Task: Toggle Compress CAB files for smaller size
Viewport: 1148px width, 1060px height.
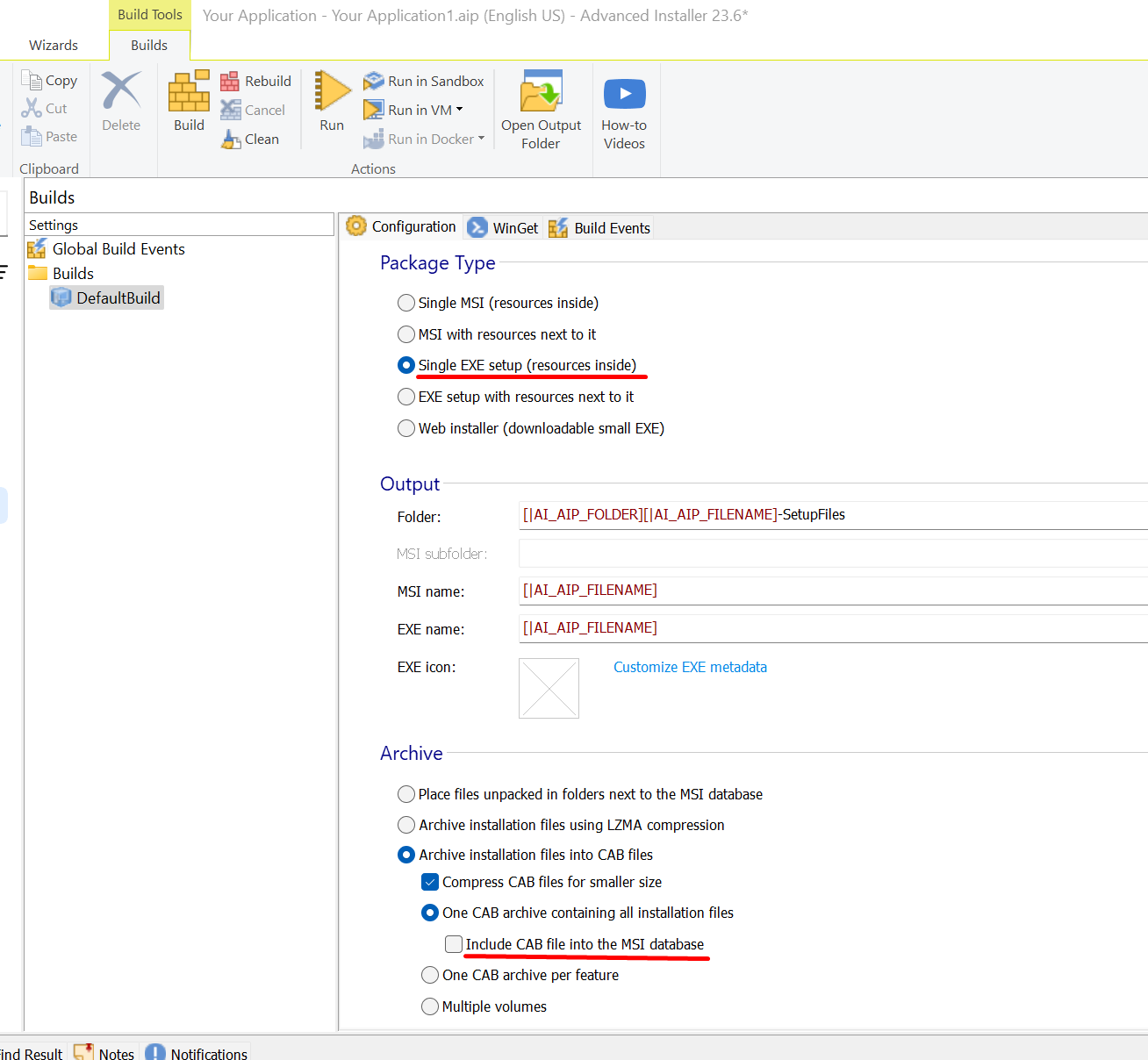Action: click(x=430, y=882)
